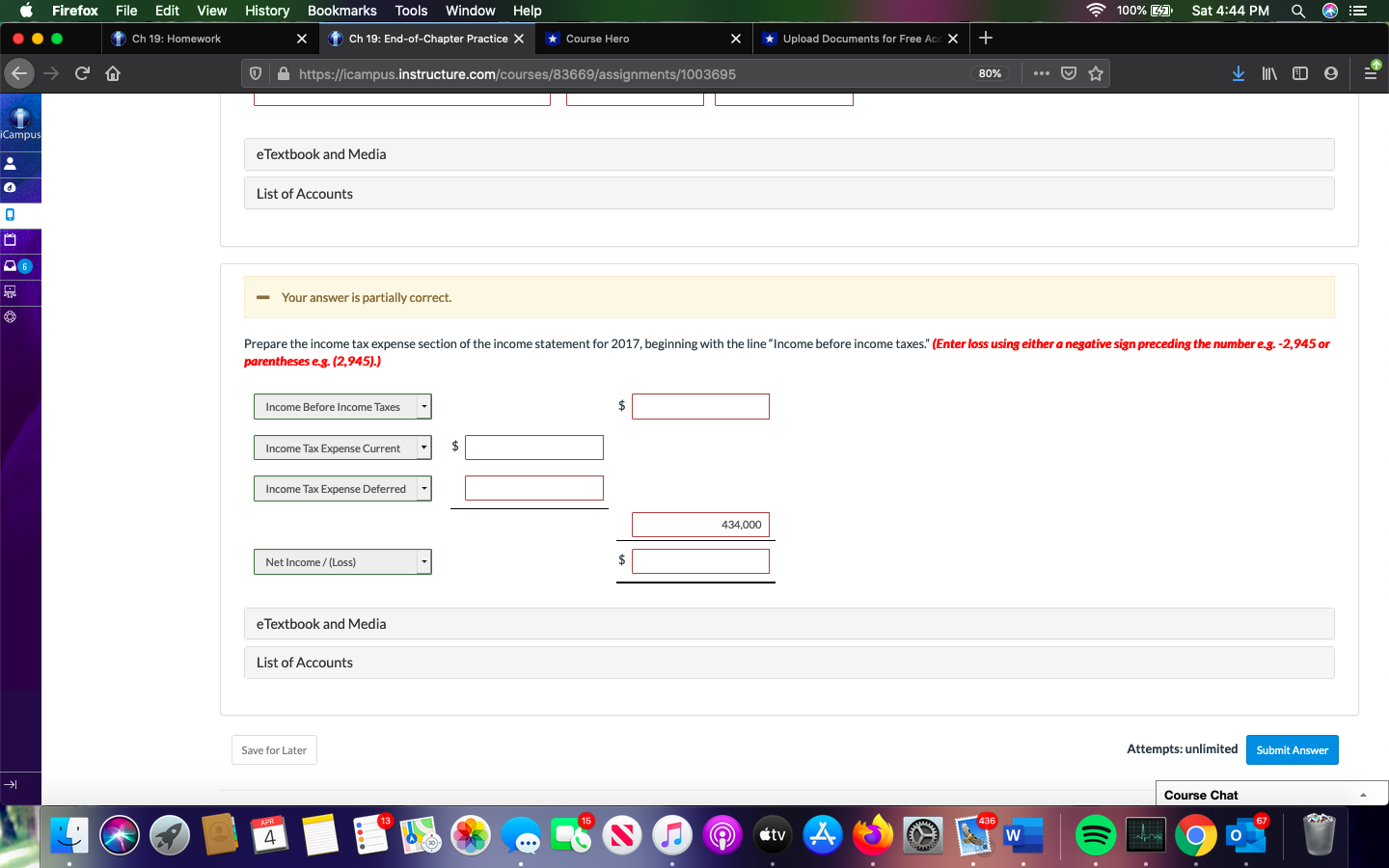Toggle the Firefox sidebar view icon
The height and width of the screenshot is (868, 1389).
[x=1299, y=72]
